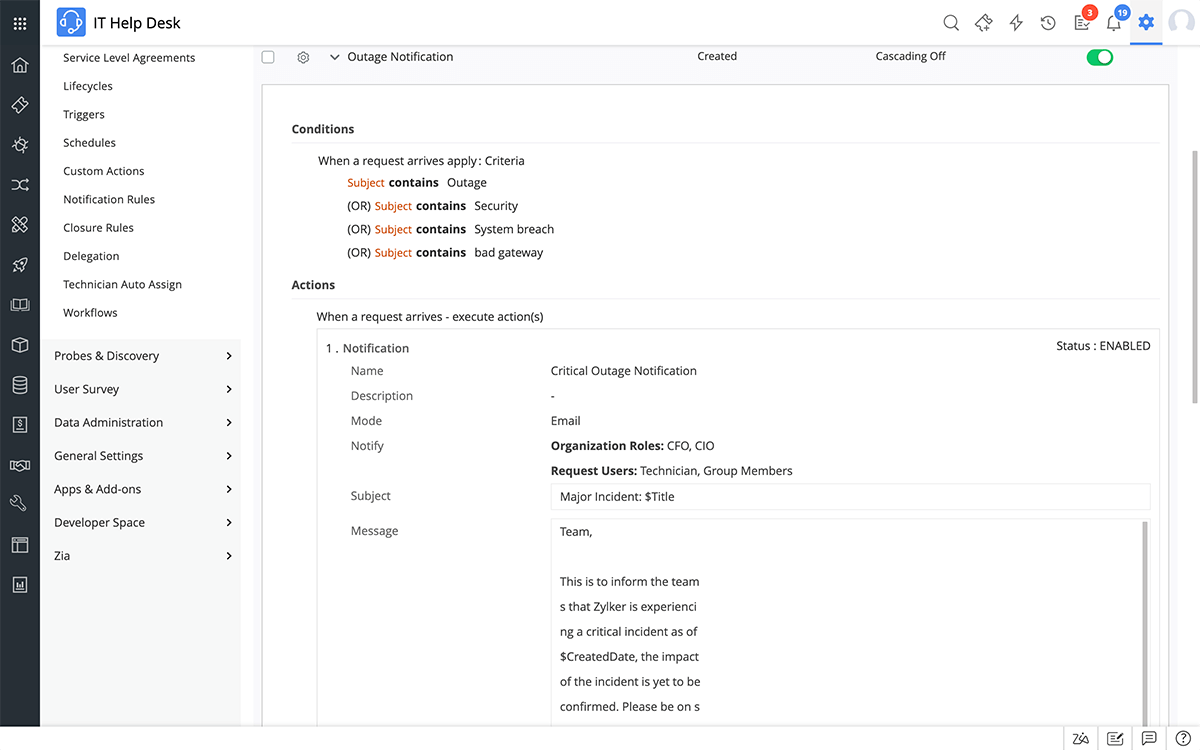The image size is (1200, 750).
Task: Click the Subject field with Major Incident
Action: pos(849,496)
